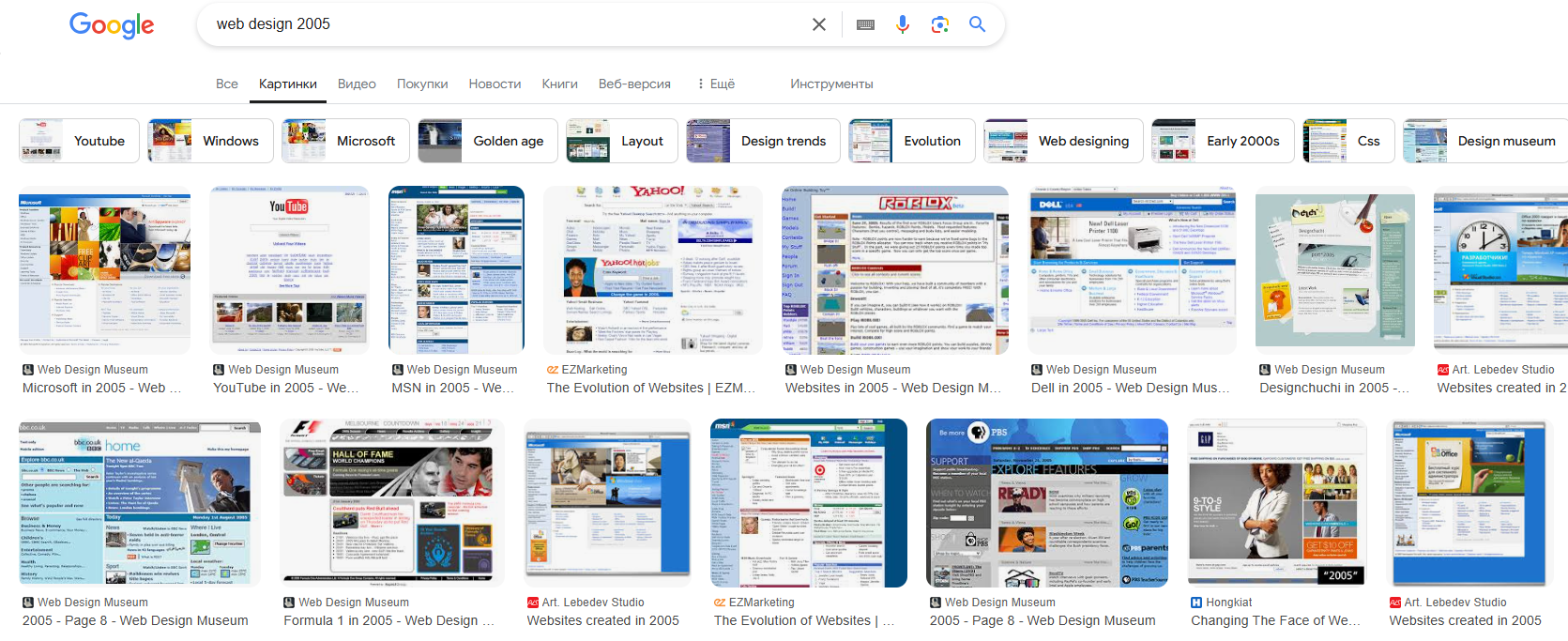This screenshot has height=641, width=1568.
Task: Open Инструменты search tools
Action: pos(831,84)
